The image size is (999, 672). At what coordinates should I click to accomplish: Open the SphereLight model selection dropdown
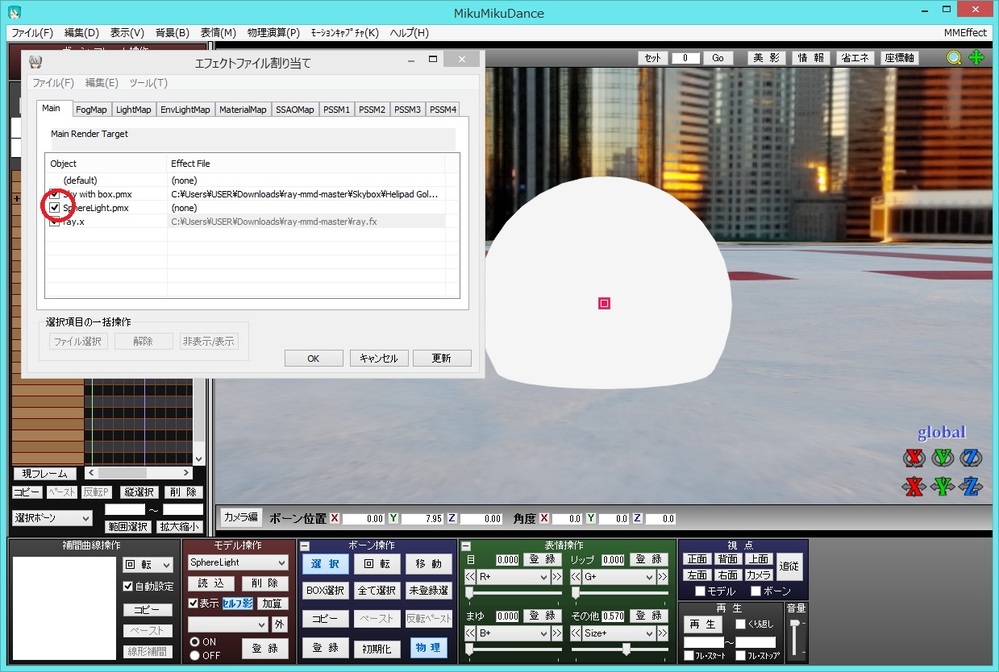coord(237,561)
